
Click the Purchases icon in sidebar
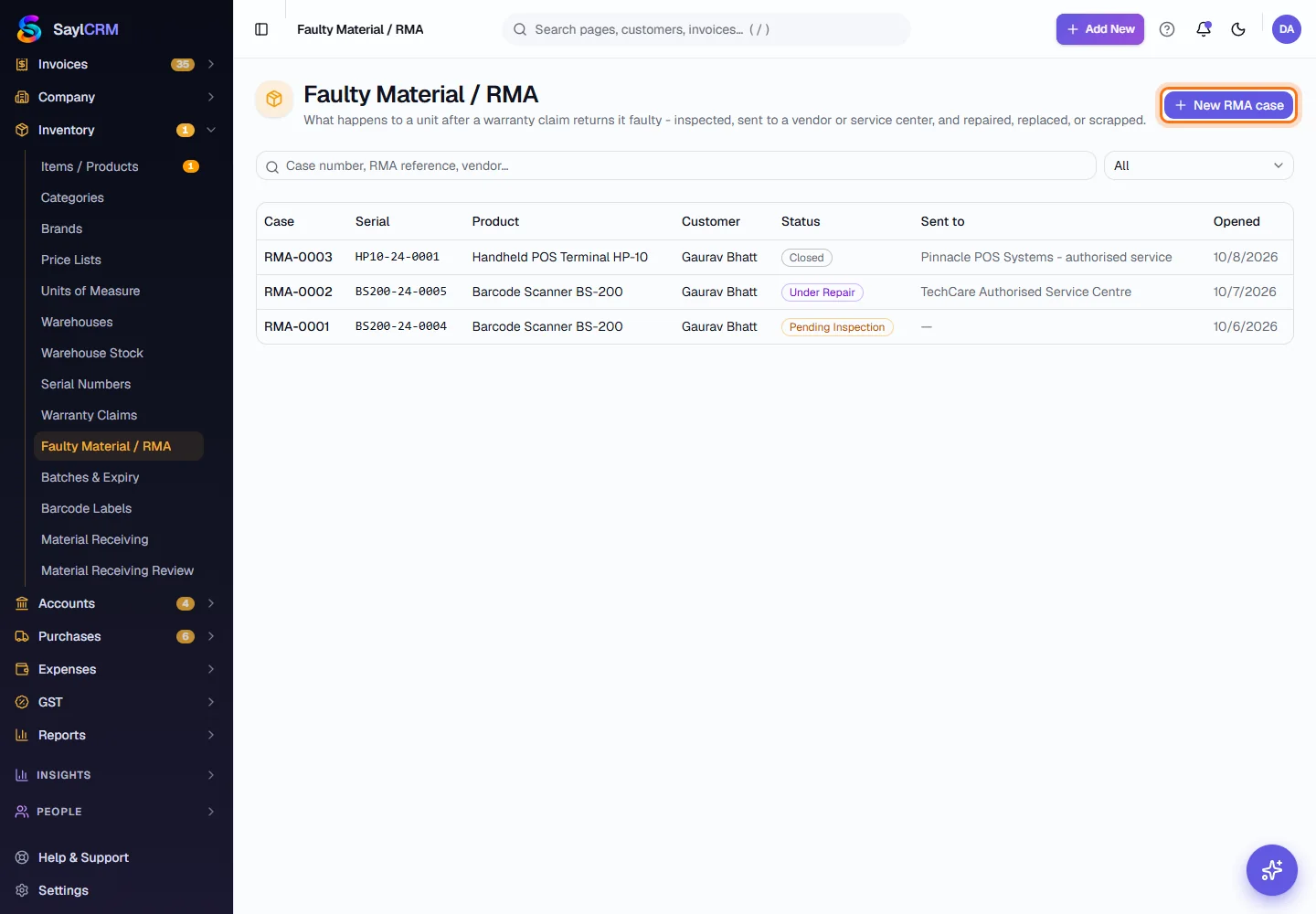pyautogui.click(x=22, y=636)
